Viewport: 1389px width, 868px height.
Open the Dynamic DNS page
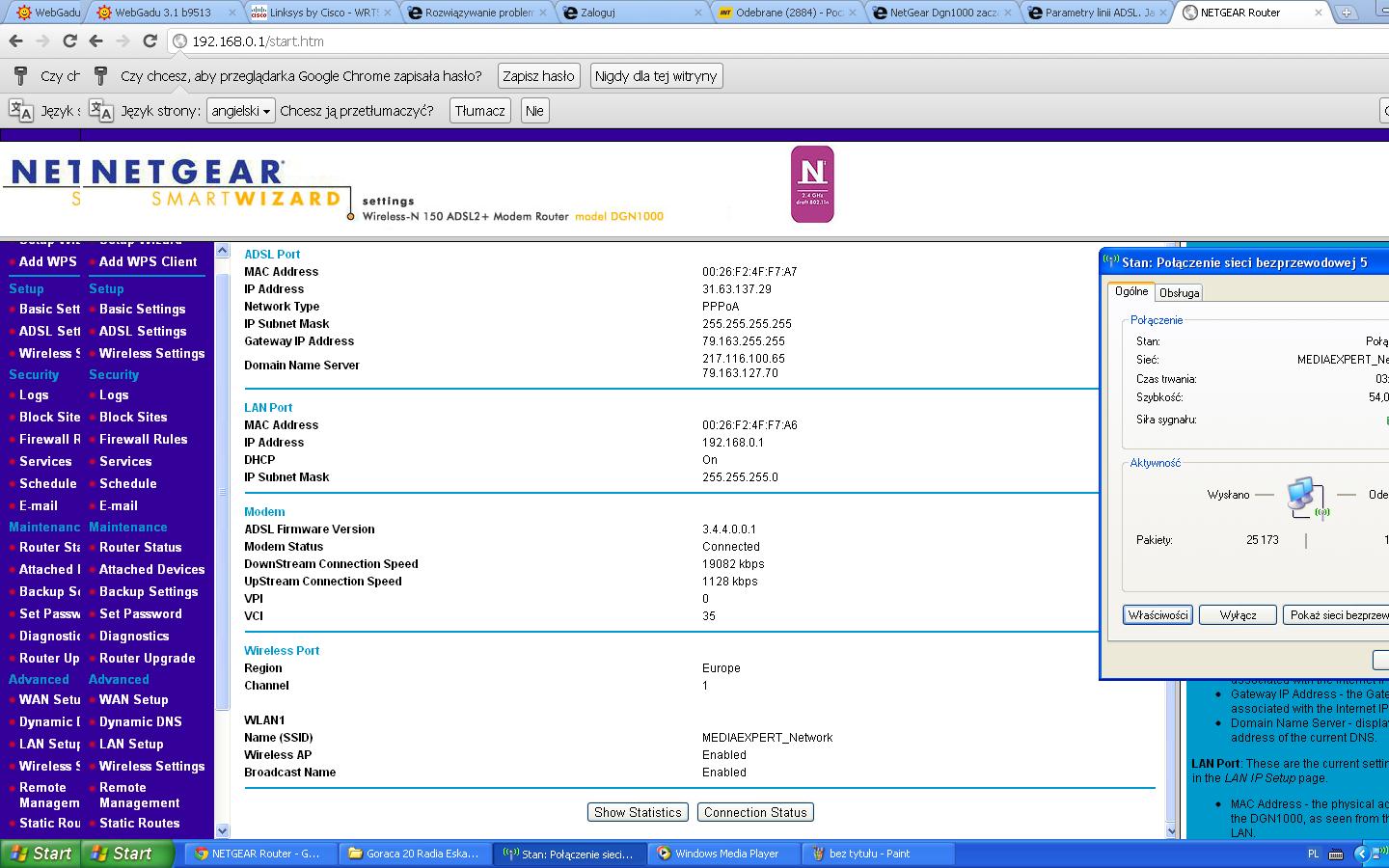[140, 721]
